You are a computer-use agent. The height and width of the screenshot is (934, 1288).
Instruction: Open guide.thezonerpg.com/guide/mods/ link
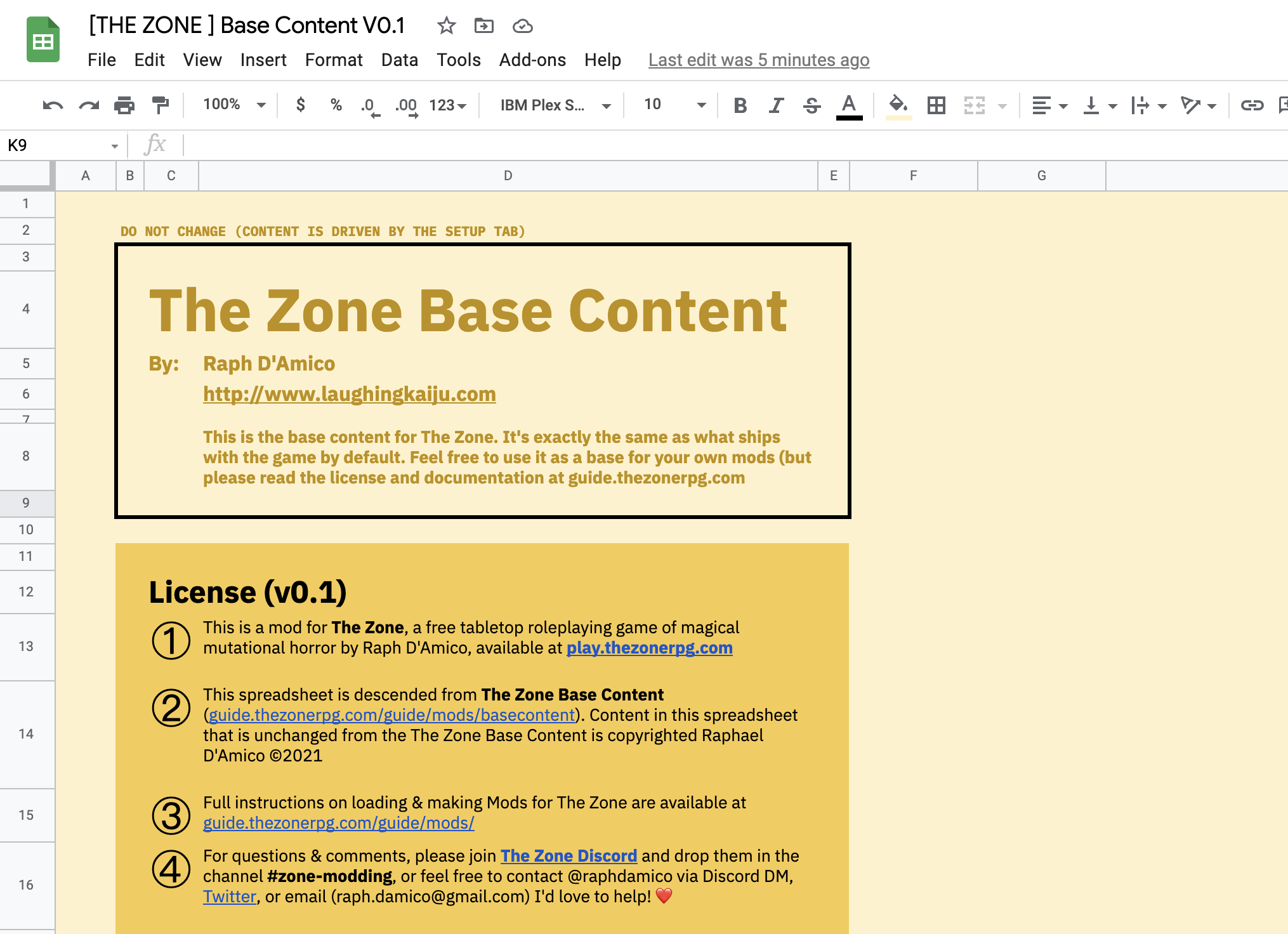tap(339, 823)
